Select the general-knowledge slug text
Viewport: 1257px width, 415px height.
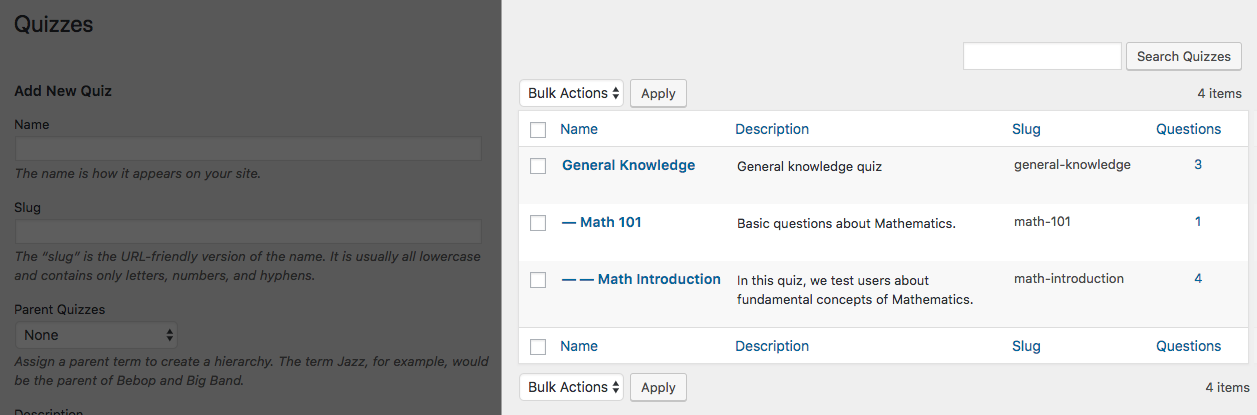(x=1072, y=165)
